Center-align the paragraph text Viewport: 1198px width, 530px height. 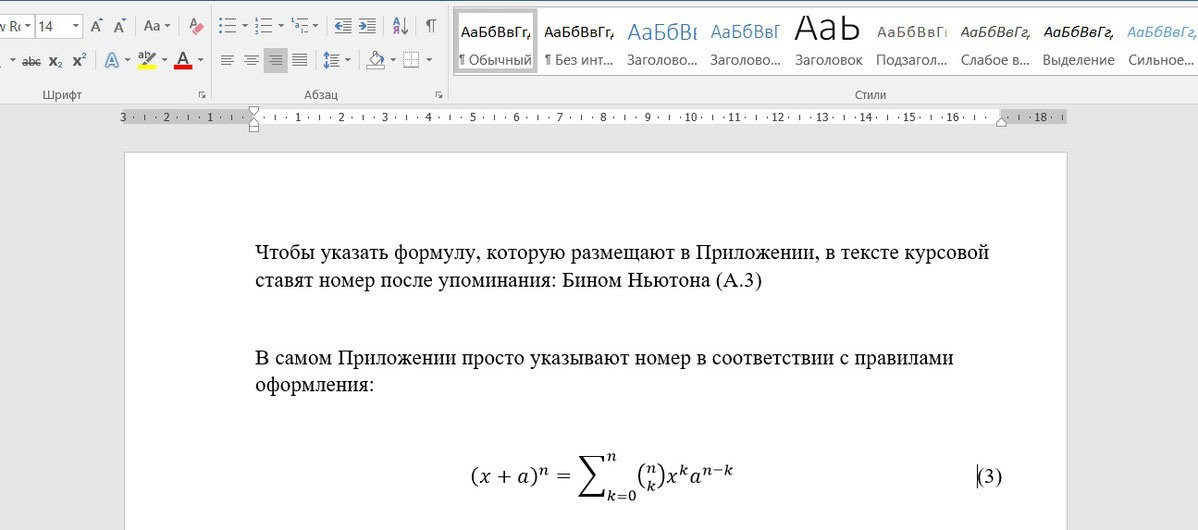point(251,61)
